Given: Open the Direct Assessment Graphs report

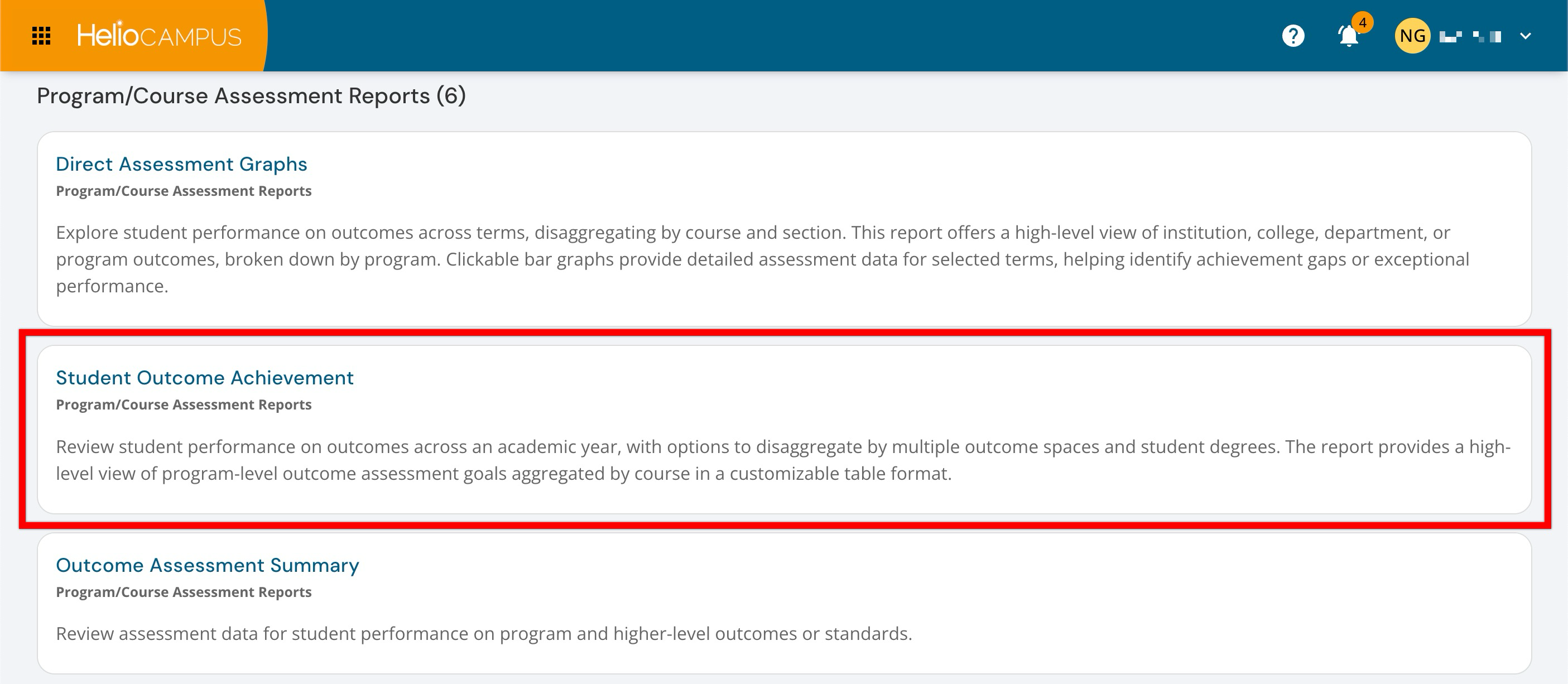Looking at the screenshot, I should [181, 165].
